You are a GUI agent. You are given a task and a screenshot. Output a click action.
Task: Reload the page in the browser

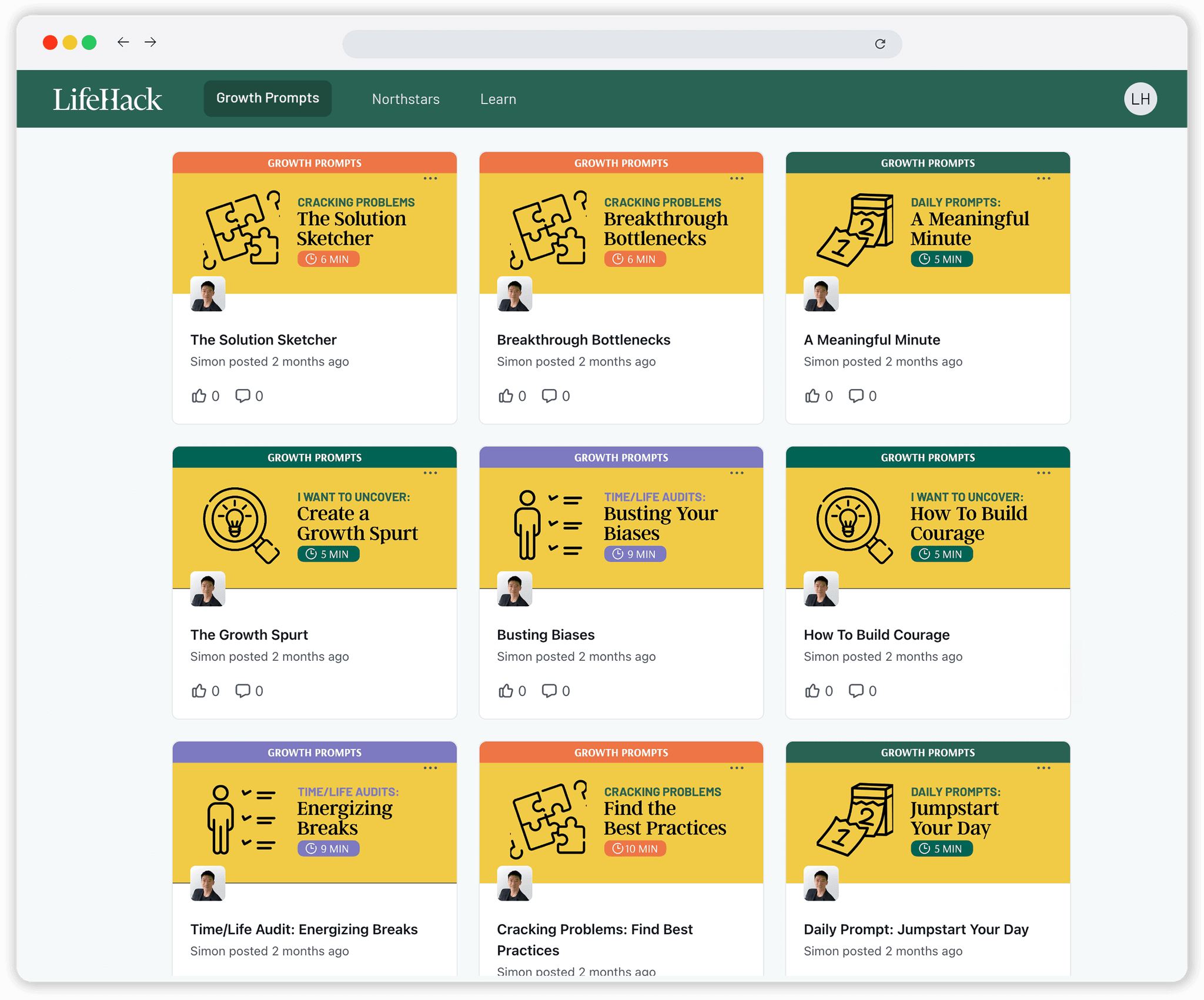(x=880, y=44)
